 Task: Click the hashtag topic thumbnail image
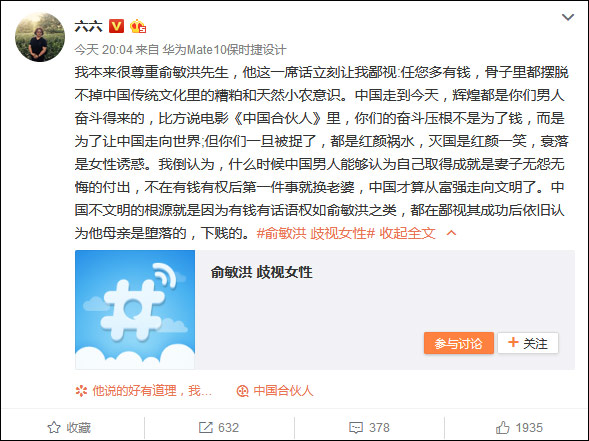(x=135, y=310)
